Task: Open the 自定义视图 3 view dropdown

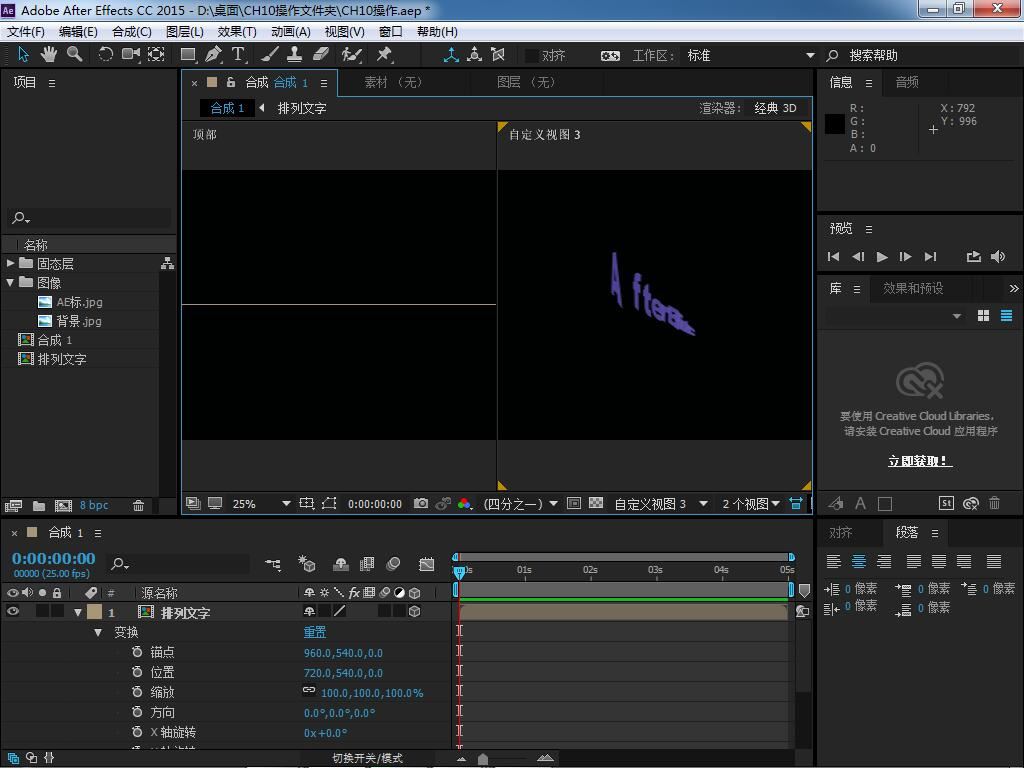Action: pos(661,504)
